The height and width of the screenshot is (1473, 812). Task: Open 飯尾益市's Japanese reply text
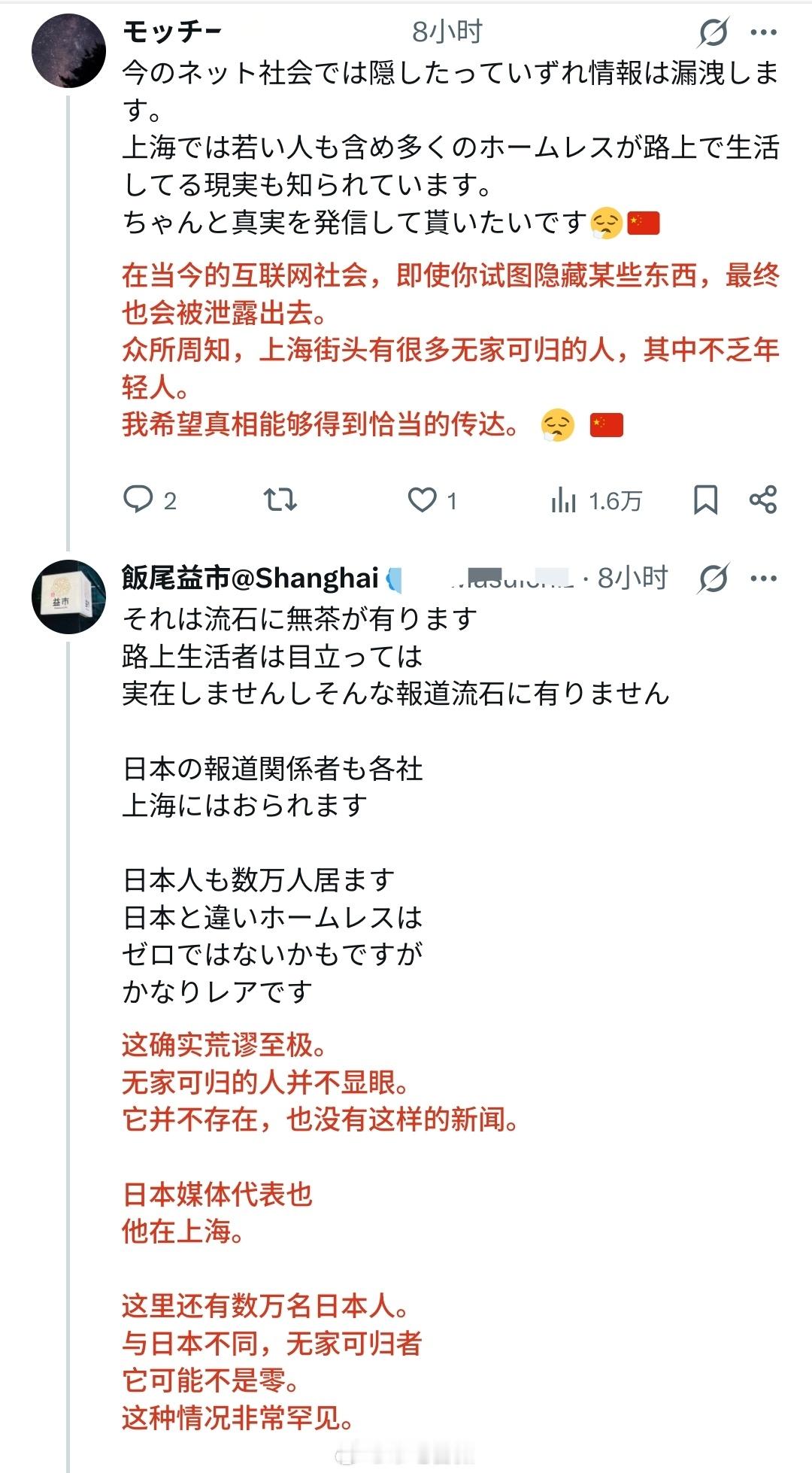395,805
